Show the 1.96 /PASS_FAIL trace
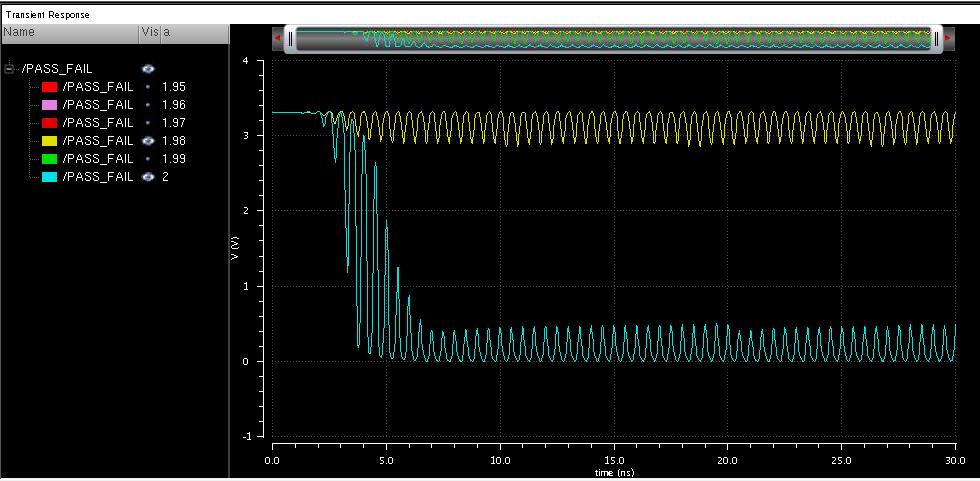980x481 pixels. 148,104
